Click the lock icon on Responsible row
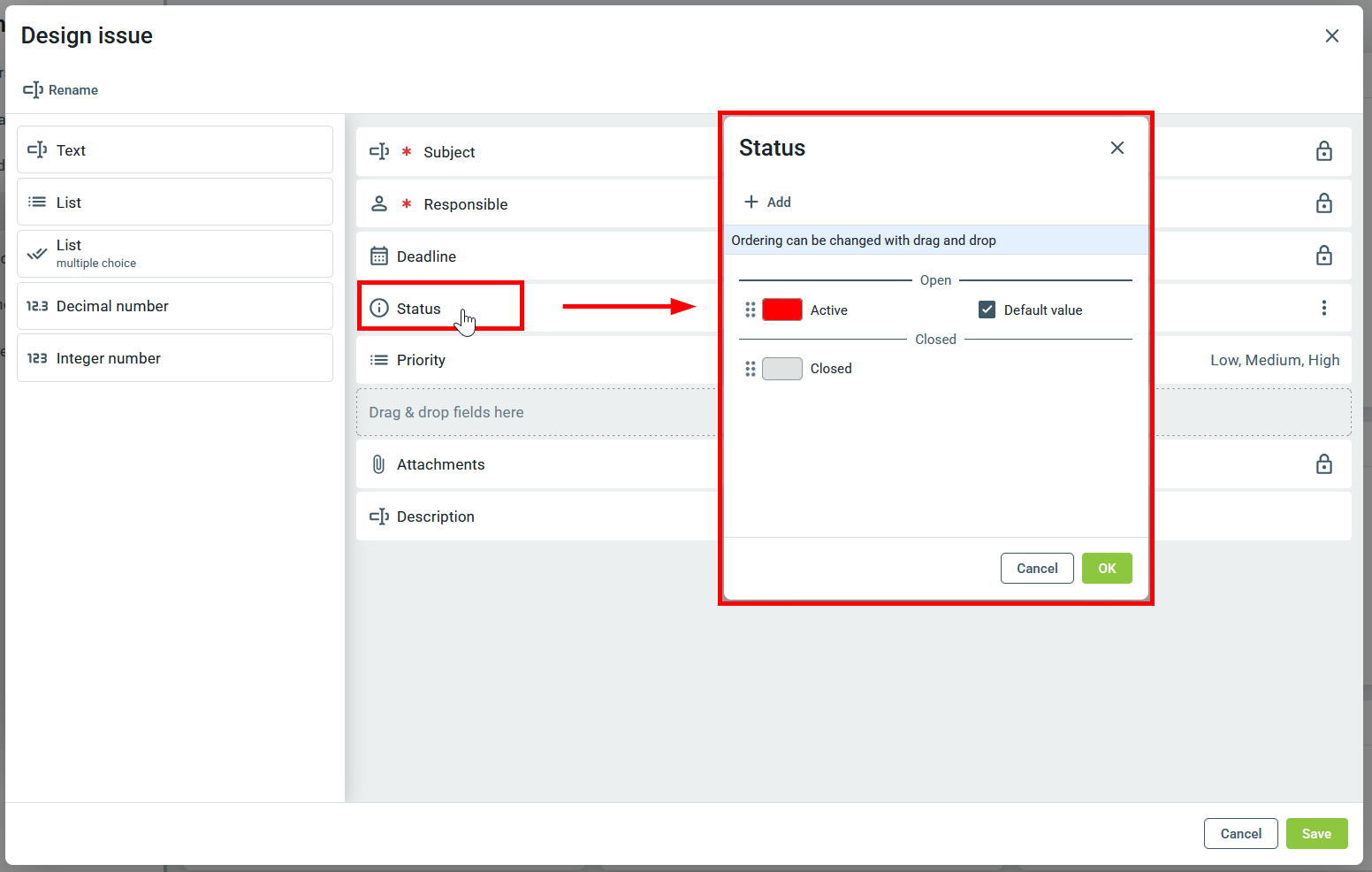 pos(1323,203)
